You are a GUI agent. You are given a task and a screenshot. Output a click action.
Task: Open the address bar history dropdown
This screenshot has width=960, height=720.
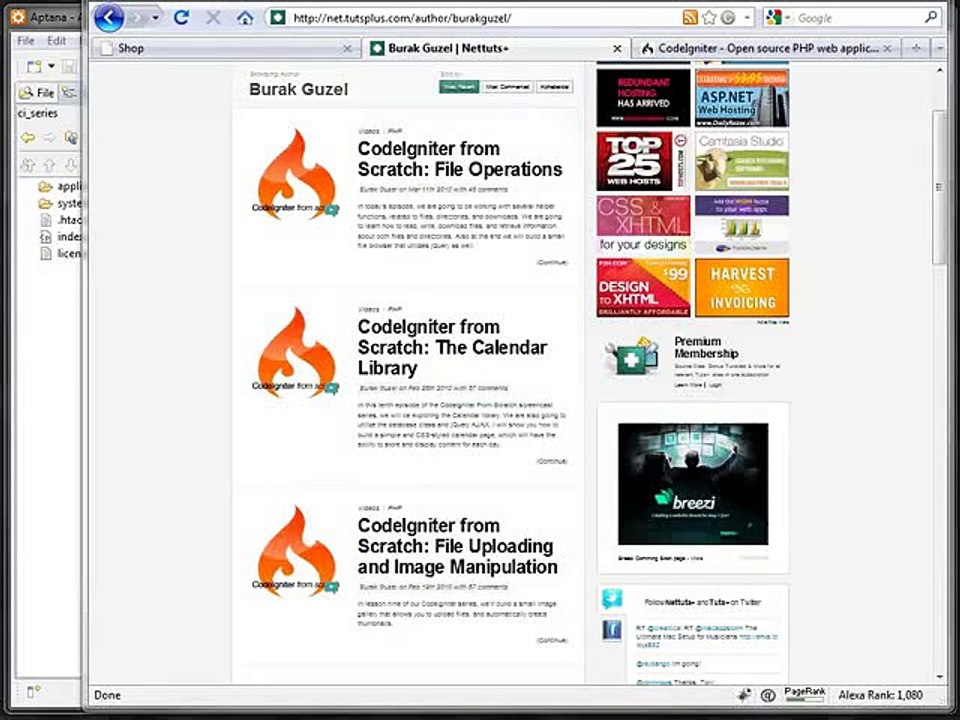[x=747, y=18]
